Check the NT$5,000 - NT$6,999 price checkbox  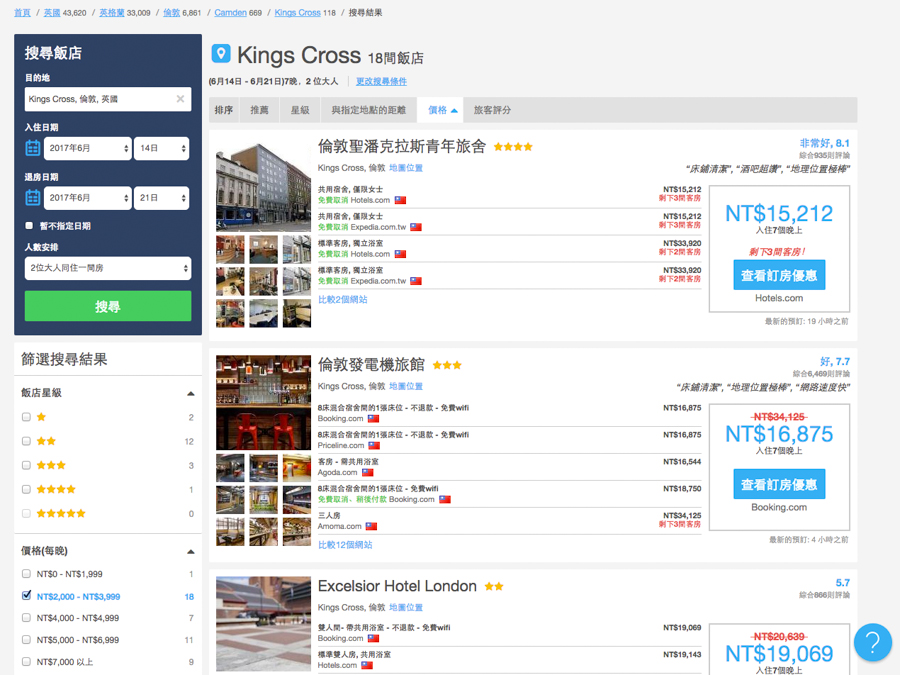tap(26, 640)
